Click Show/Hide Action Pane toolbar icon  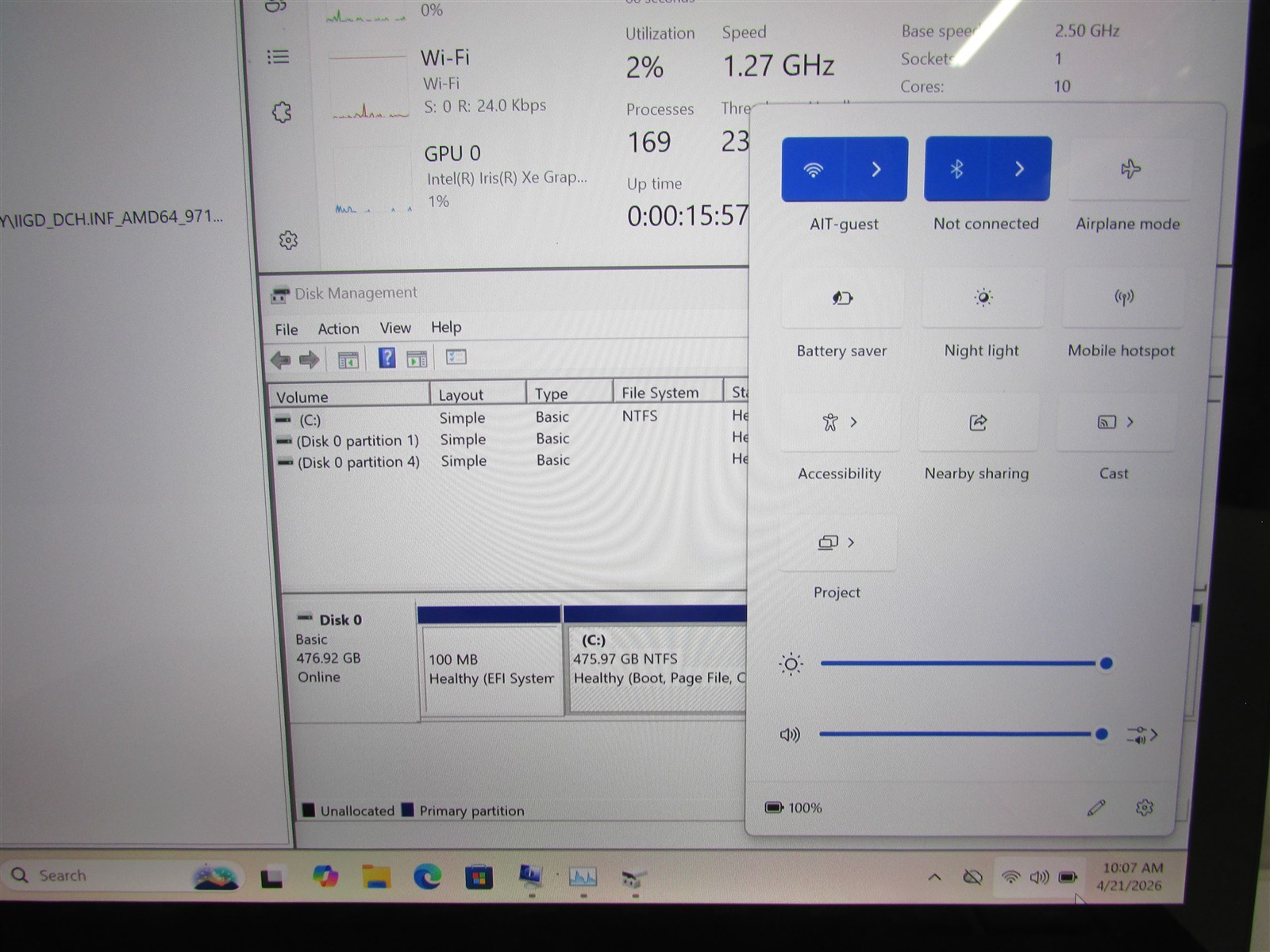(x=417, y=359)
